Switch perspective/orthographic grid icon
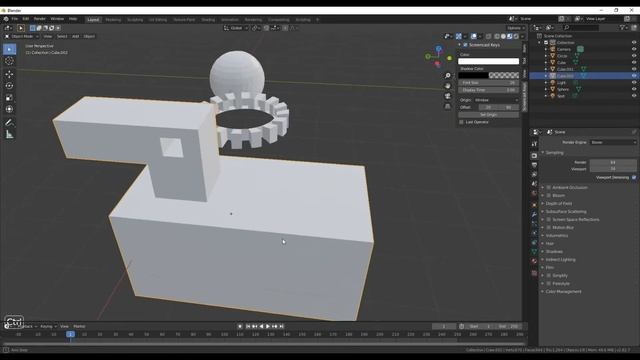The width and height of the screenshot is (640, 360). [x=448, y=106]
